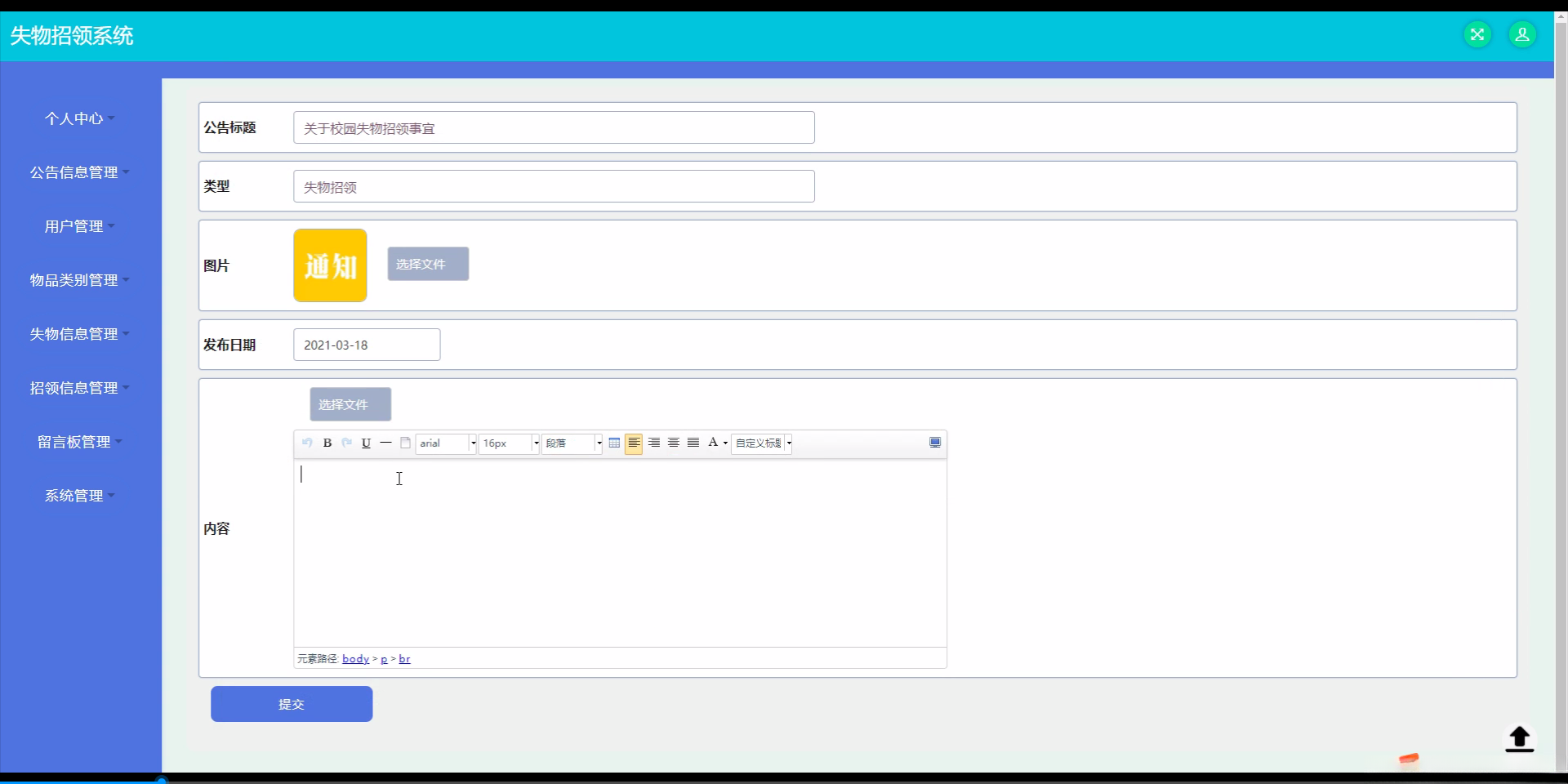Open the font color dropdown arrow
Image resolution: width=1568 pixels, height=784 pixels.
[725, 443]
